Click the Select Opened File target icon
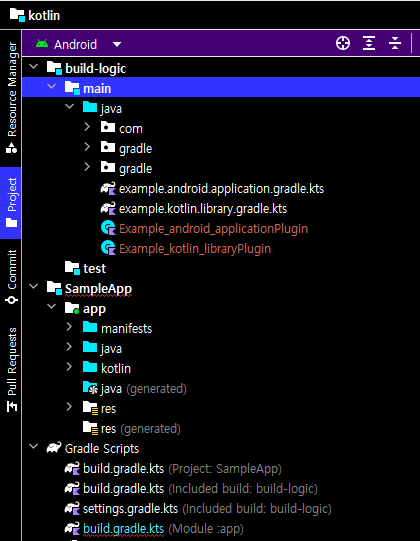The image size is (420, 541). click(x=343, y=43)
